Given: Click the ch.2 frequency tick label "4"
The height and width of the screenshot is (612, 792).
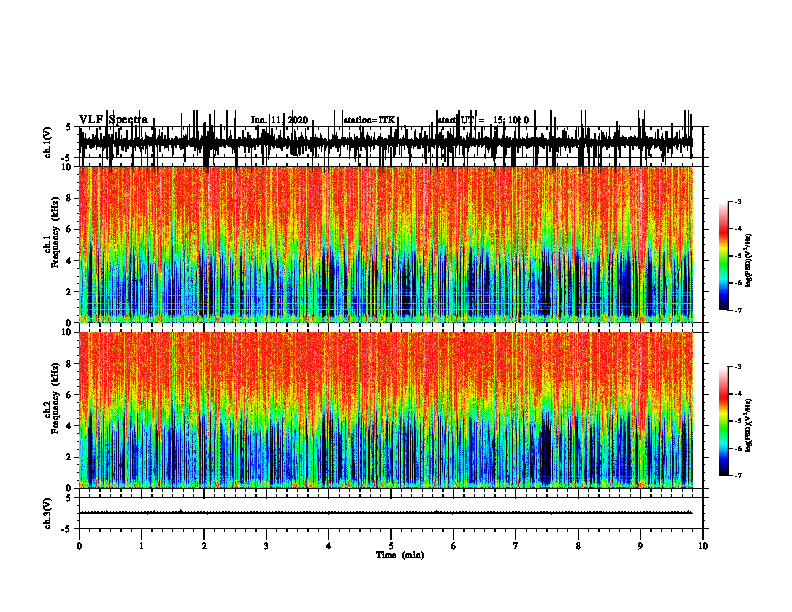Looking at the screenshot, I should 69,426.
